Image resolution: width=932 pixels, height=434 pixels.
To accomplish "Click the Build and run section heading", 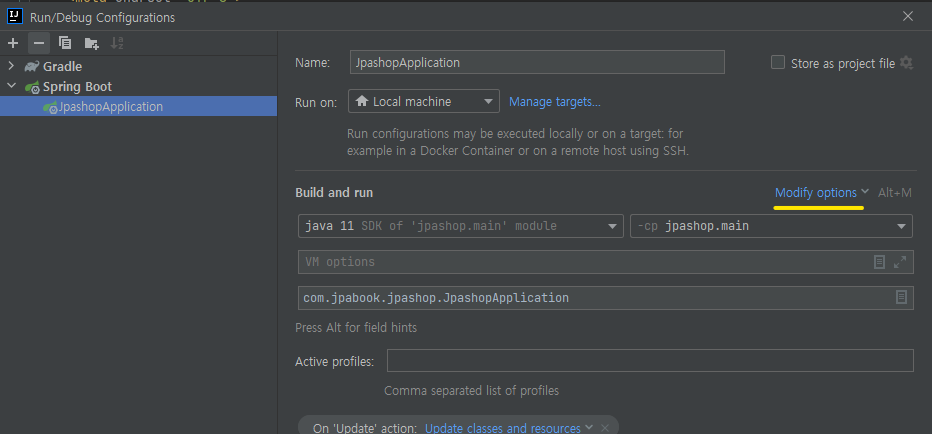I will (x=334, y=193).
